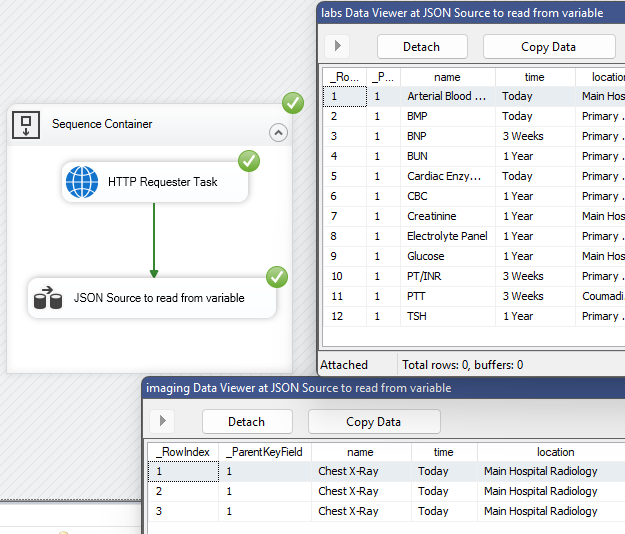
Task: Select the 'BUN' name cell
Action: [x=448, y=156]
